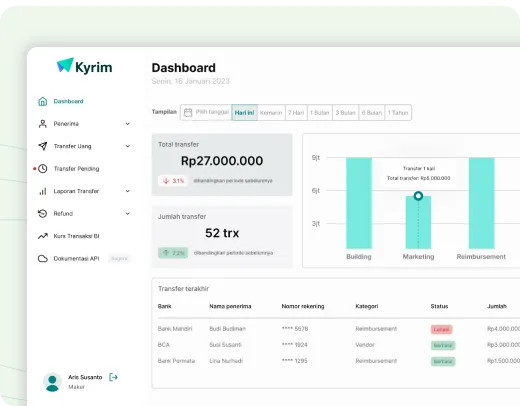The height and width of the screenshot is (406, 520).
Task: Expand the Transfer Uang chevron
Action: tap(128, 146)
